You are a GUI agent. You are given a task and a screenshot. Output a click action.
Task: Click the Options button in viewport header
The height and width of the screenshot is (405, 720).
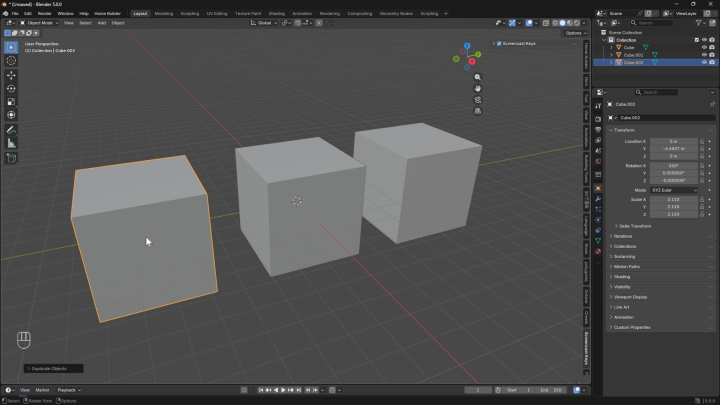coord(575,33)
